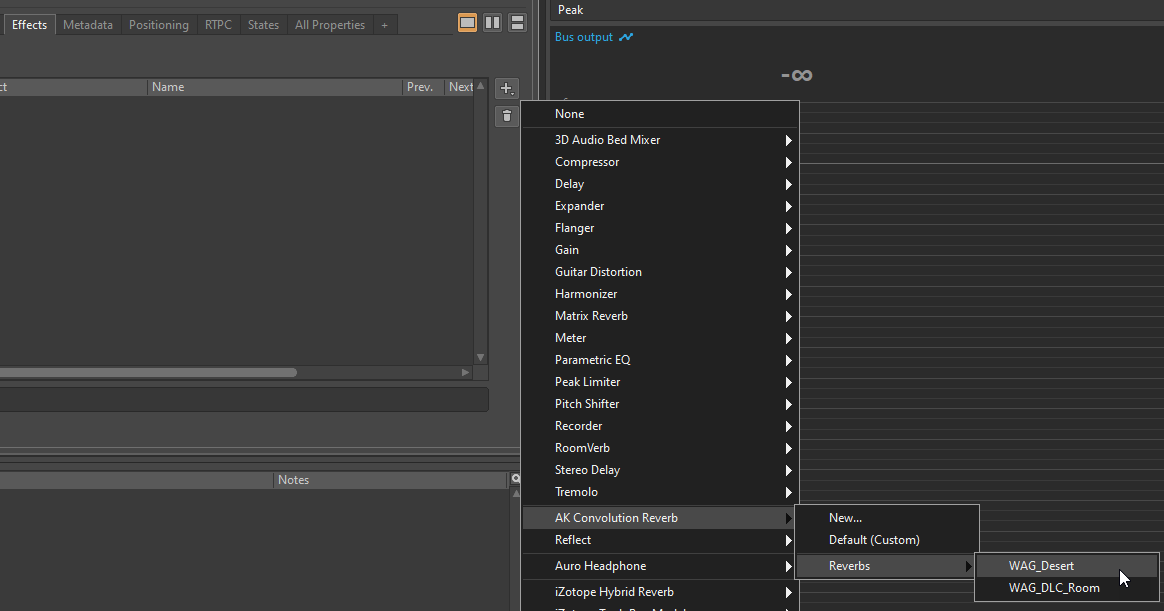Viewport: 1164px width, 611px height.
Task: Switch to the RTPC tab
Action: (x=218, y=25)
